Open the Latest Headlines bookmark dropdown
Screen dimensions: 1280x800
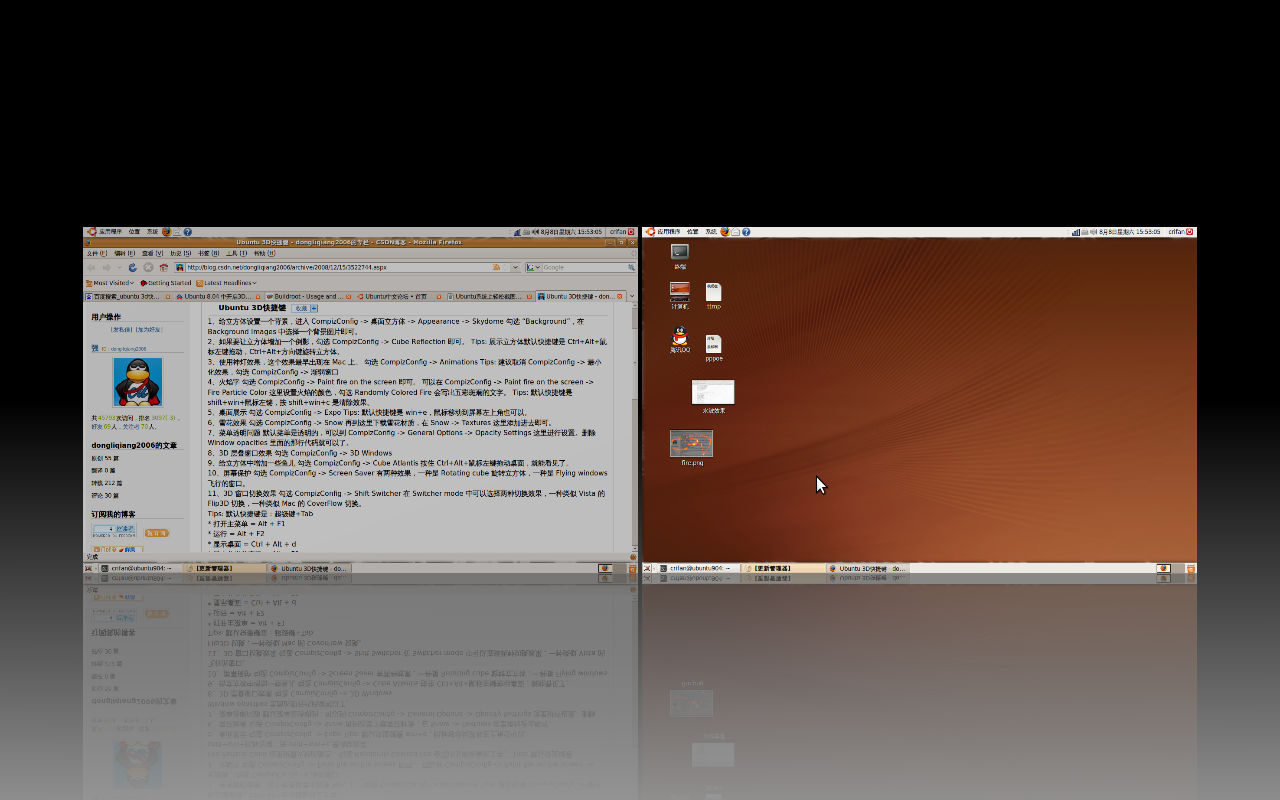point(227,283)
